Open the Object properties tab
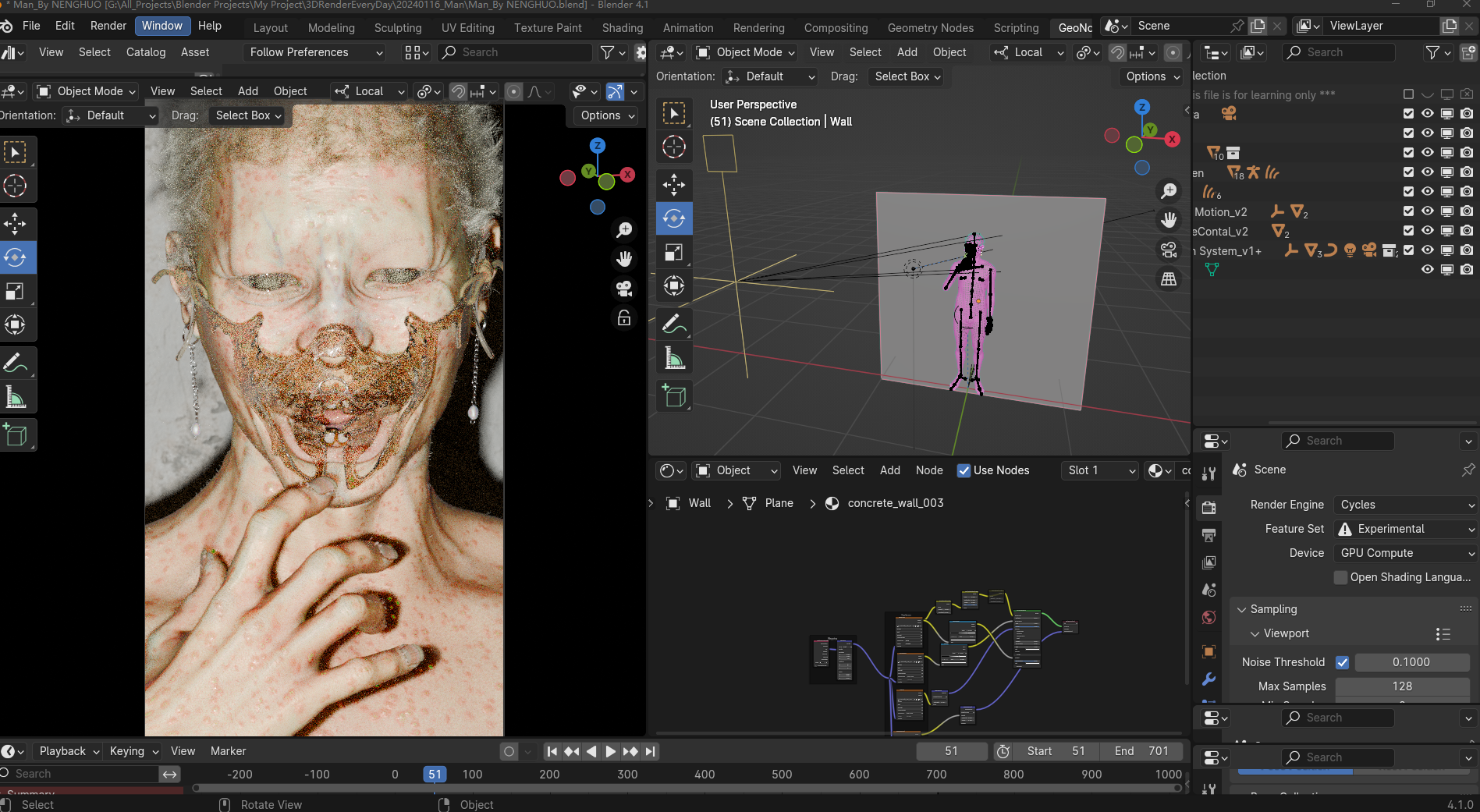1480x812 pixels. tap(1208, 651)
